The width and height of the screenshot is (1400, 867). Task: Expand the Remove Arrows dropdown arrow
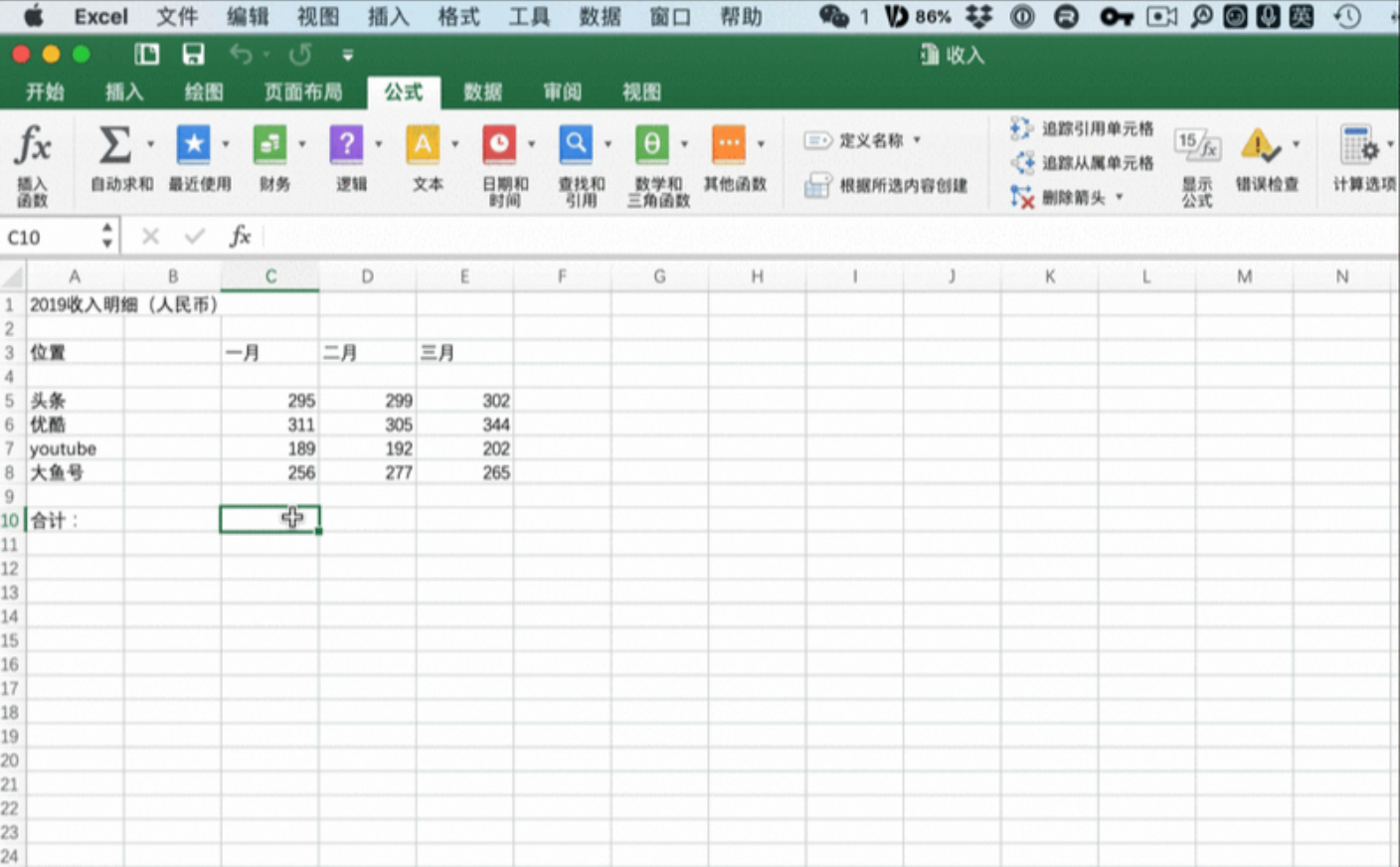(x=1120, y=197)
